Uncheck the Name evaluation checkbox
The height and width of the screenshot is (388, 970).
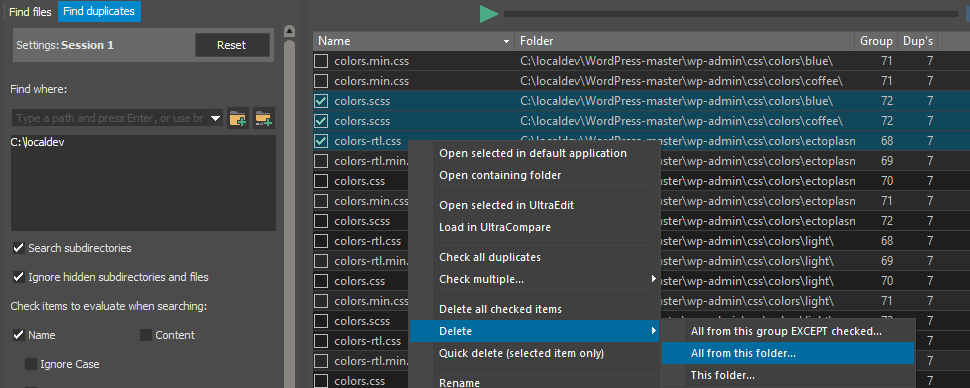[x=19, y=335]
